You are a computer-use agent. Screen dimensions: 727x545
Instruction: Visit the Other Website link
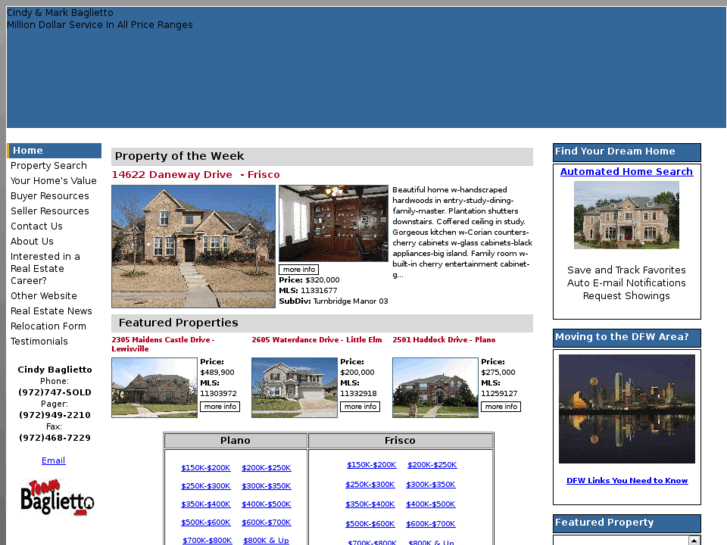point(44,296)
